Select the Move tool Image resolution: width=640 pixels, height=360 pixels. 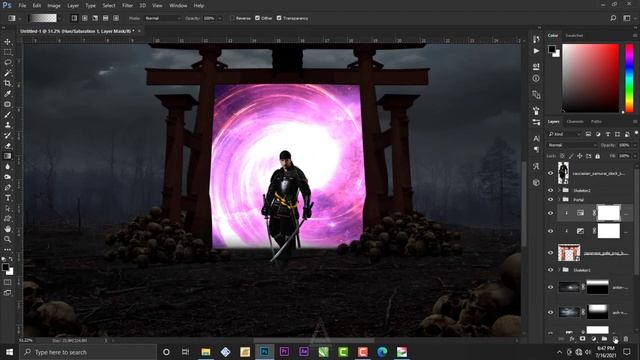pyautogui.click(x=7, y=42)
